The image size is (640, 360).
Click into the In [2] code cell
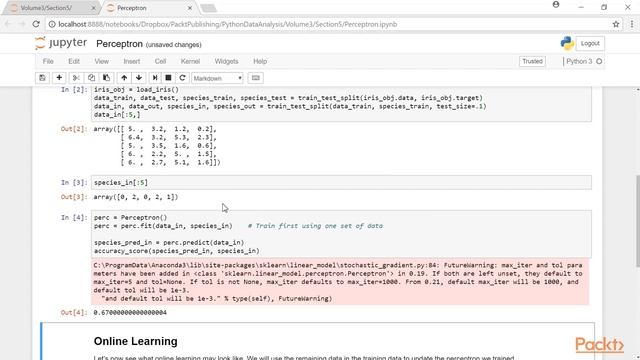tap(341, 104)
